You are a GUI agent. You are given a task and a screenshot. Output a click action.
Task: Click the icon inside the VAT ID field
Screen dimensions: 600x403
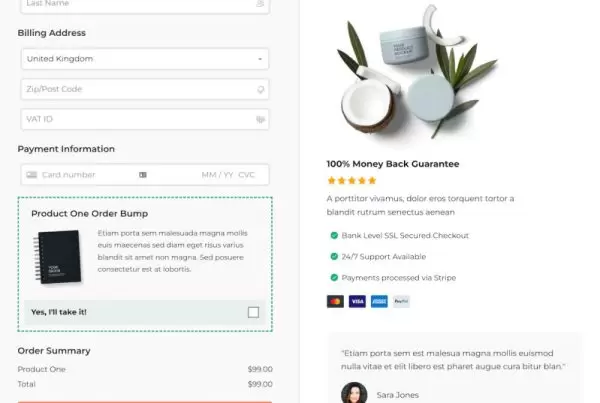point(261,120)
